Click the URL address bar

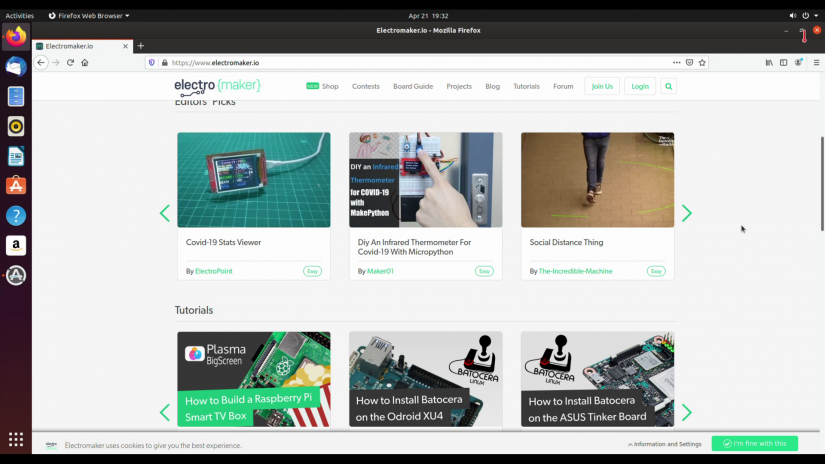400,62
